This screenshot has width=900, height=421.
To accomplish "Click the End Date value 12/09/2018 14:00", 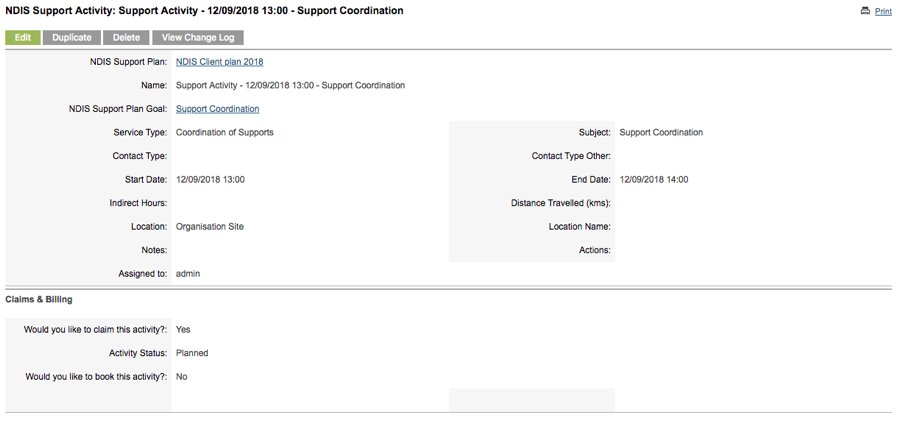I will [x=654, y=179].
